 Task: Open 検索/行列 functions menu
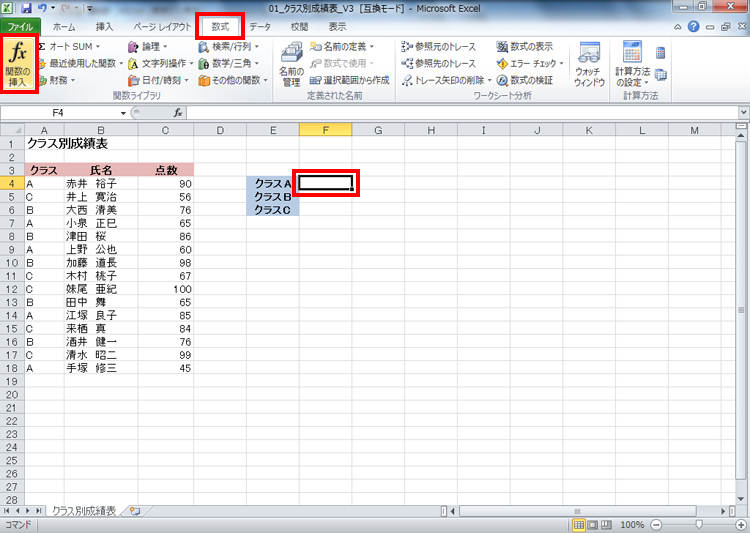229,46
